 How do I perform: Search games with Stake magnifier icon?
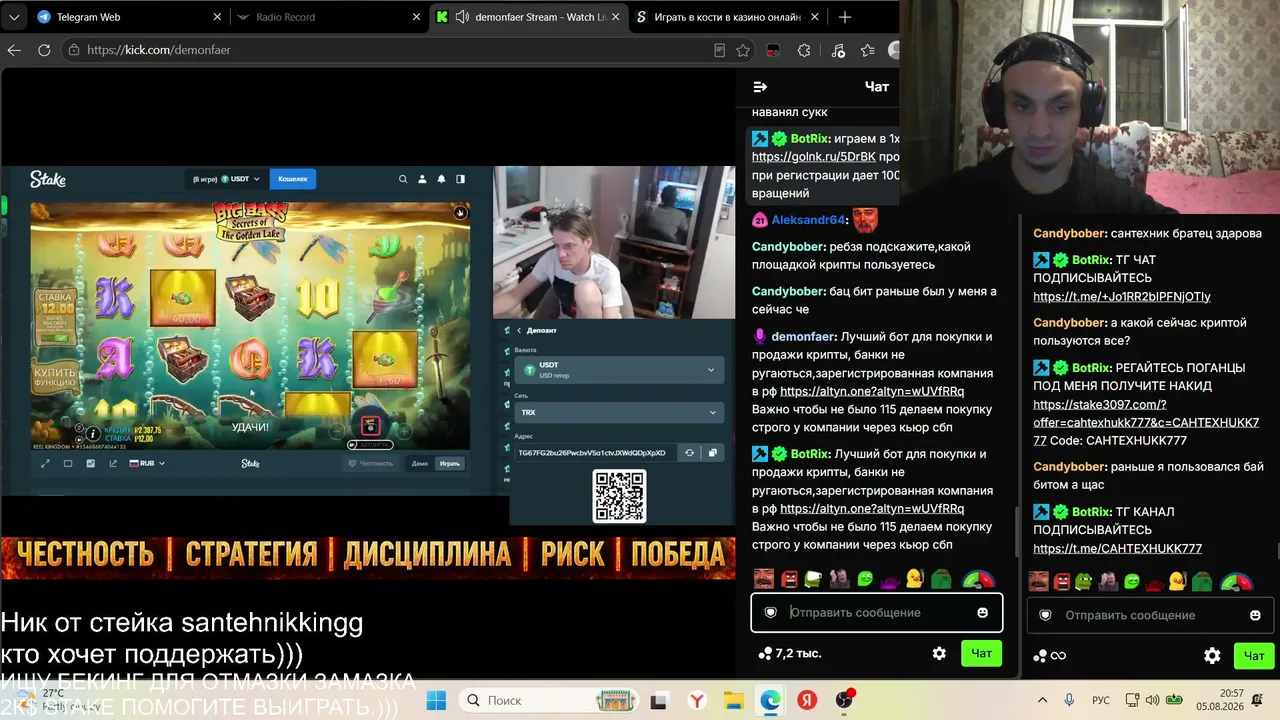point(403,179)
